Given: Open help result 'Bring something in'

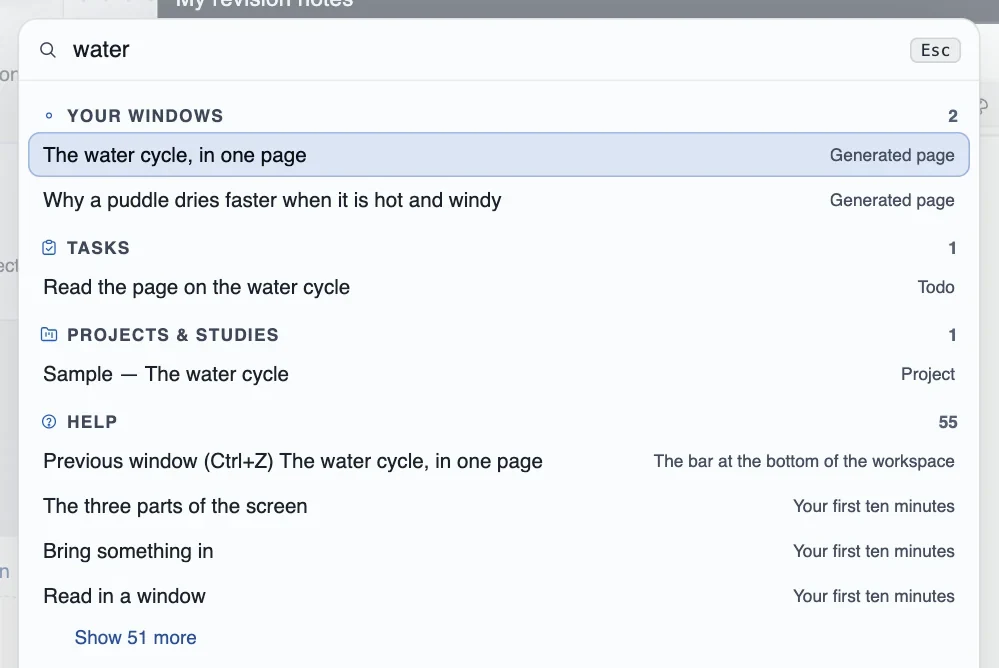Looking at the screenshot, I should point(499,551).
